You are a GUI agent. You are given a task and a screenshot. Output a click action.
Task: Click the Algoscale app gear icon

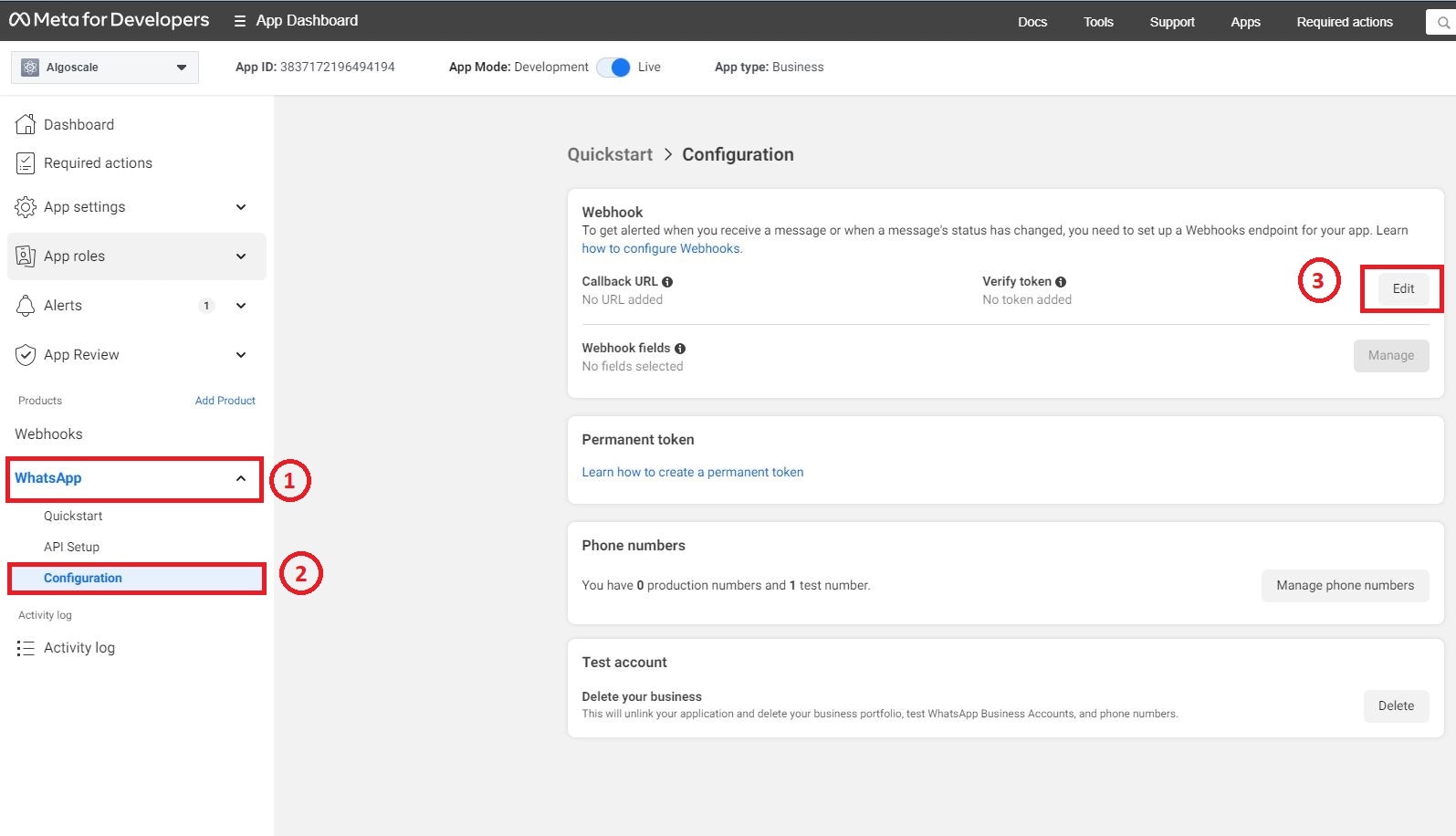pyautogui.click(x=30, y=68)
